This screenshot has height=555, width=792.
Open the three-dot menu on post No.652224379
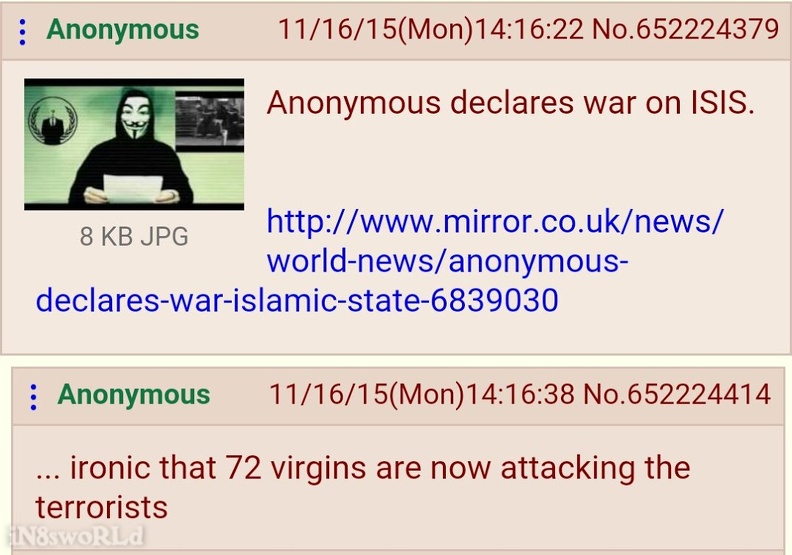(x=22, y=32)
